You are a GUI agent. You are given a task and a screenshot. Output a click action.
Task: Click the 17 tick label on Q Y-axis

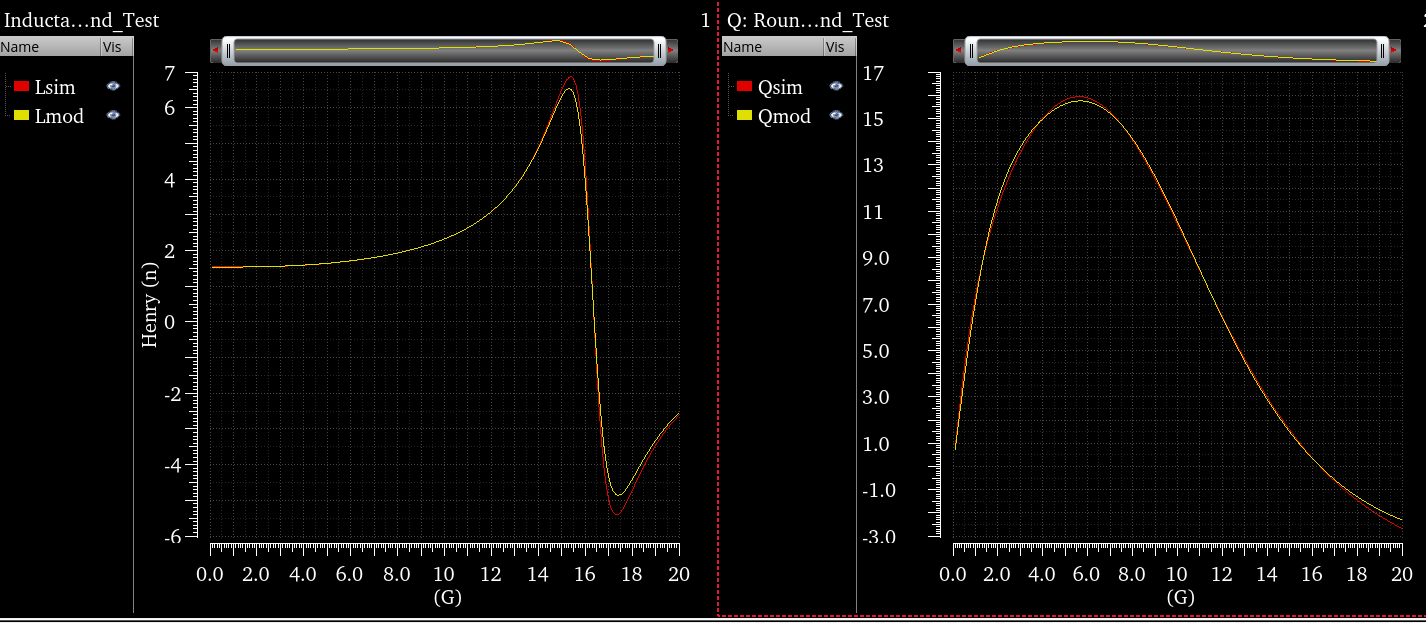pos(872,73)
